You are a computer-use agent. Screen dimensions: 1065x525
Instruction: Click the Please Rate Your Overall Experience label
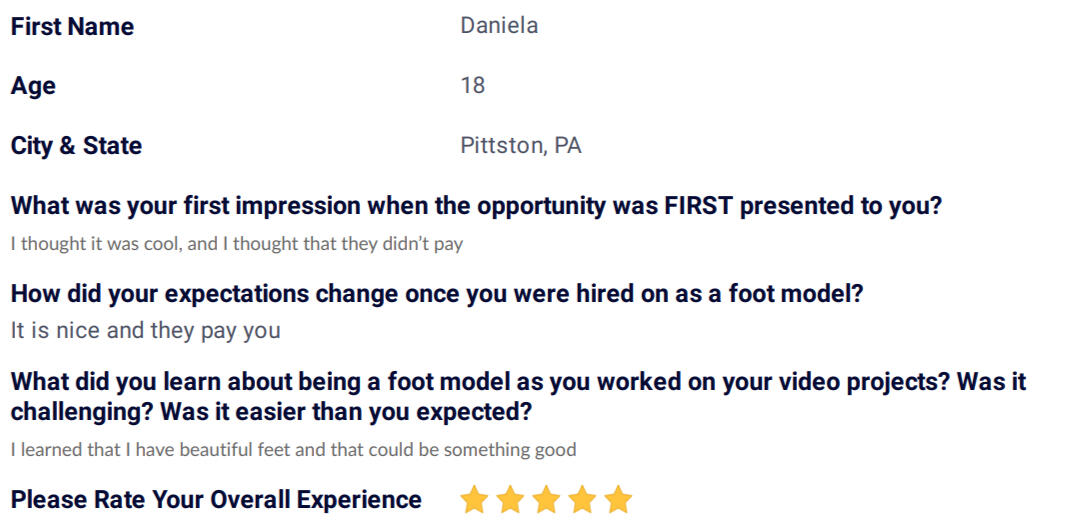(216, 500)
